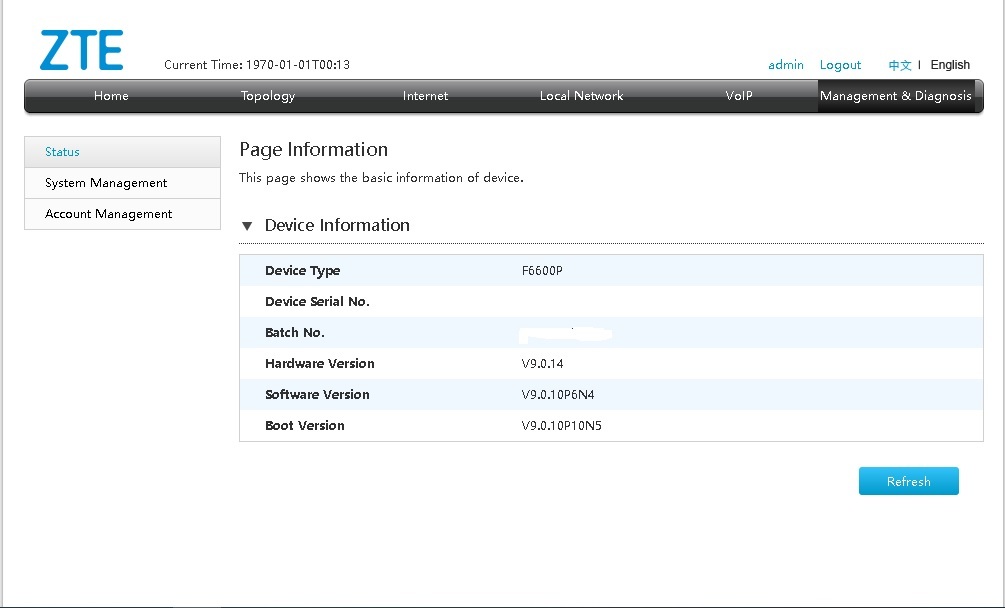Click the page description about basic device information

pos(381,177)
